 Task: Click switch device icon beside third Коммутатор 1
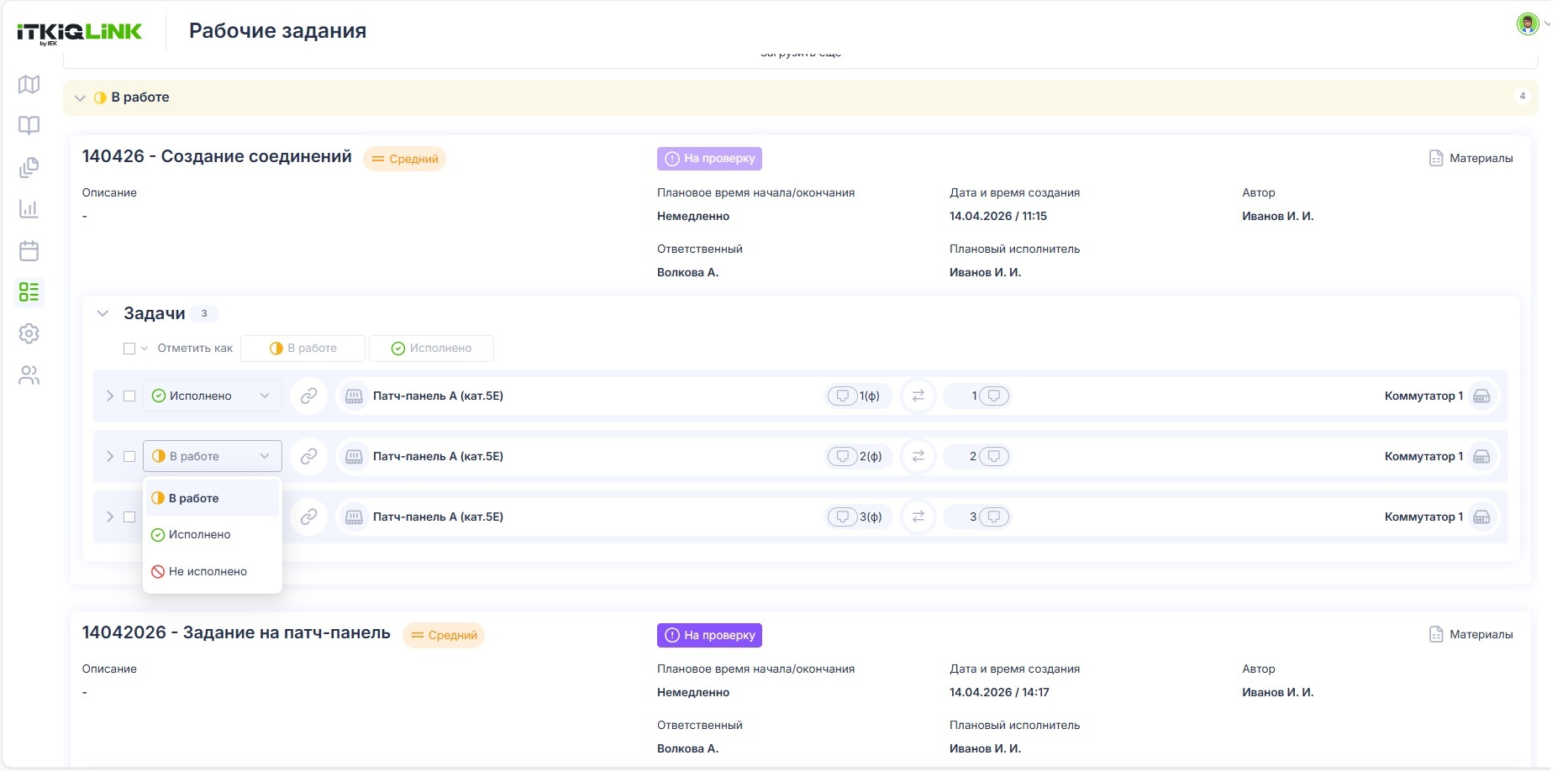coord(1481,517)
